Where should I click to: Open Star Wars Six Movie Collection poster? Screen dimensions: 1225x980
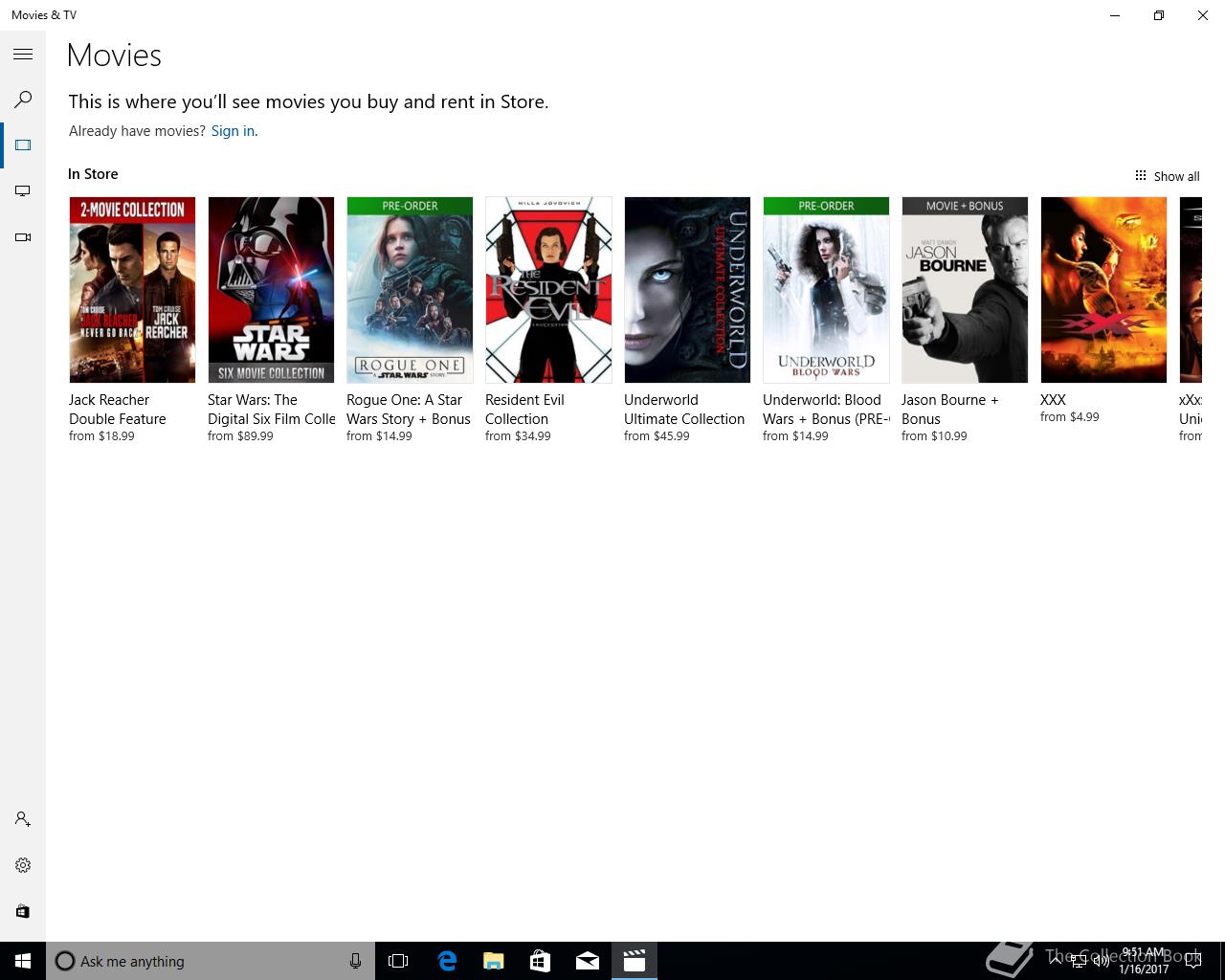pos(271,290)
